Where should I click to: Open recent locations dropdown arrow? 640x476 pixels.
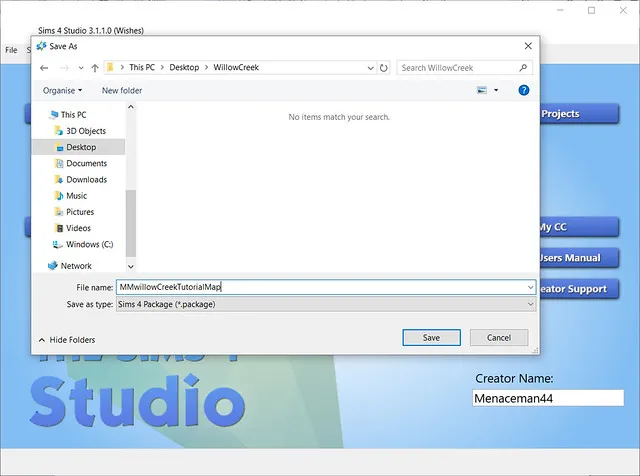pyautogui.click(x=81, y=68)
